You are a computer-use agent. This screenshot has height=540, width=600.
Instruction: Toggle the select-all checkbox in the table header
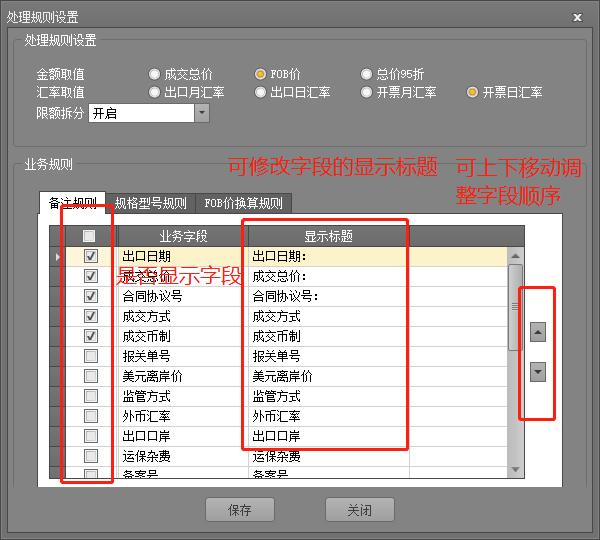(89, 236)
